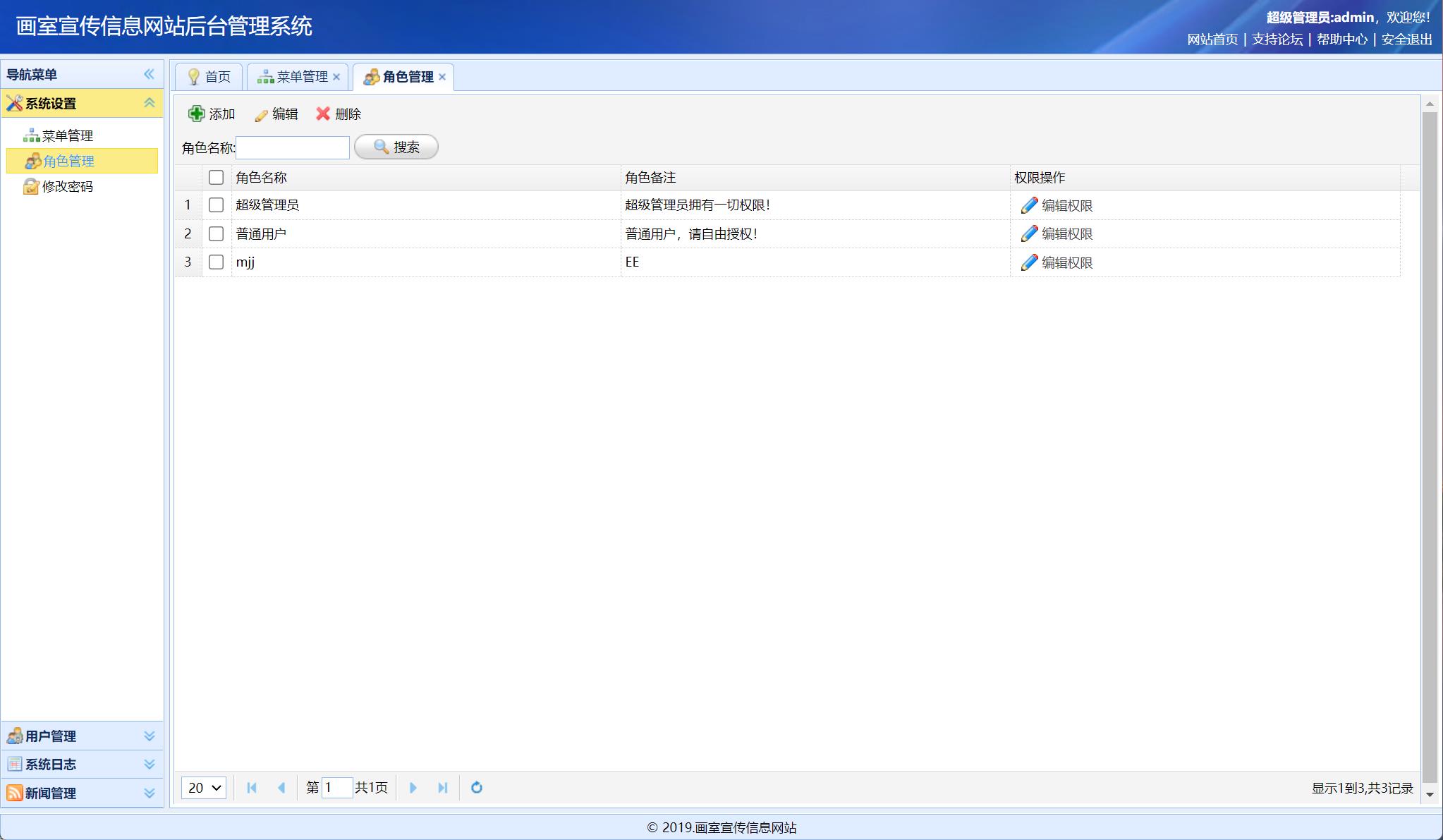Click the pagination refresh icon
The width and height of the screenshot is (1443, 840).
pos(477,787)
